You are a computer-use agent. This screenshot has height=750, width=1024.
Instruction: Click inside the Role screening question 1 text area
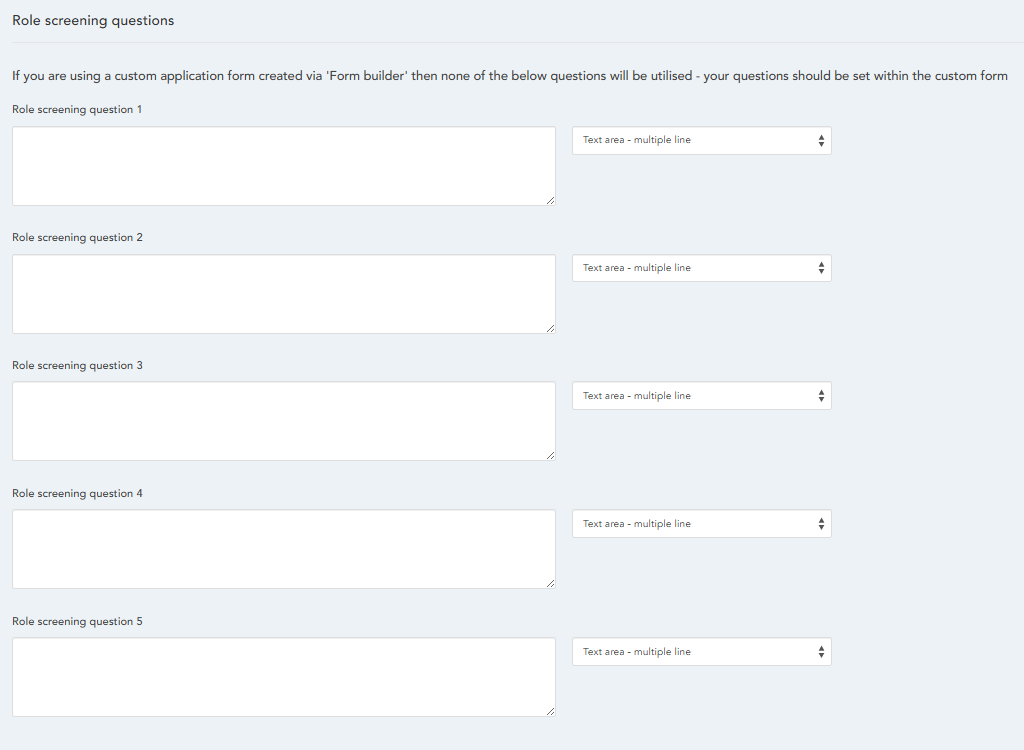(x=283, y=166)
